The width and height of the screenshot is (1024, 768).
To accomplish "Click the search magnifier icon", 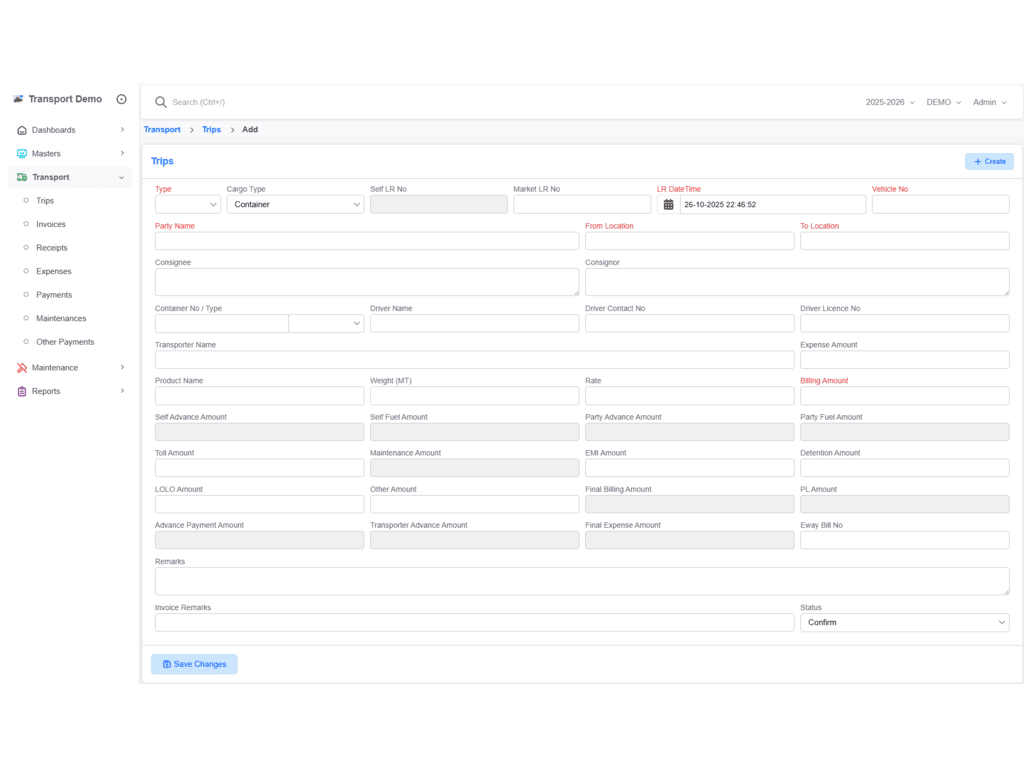I will point(161,102).
